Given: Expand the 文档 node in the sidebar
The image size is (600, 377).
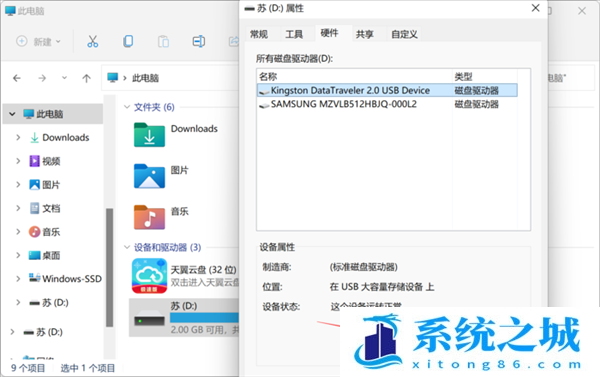Looking at the screenshot, I should click(x=18, y=208).
